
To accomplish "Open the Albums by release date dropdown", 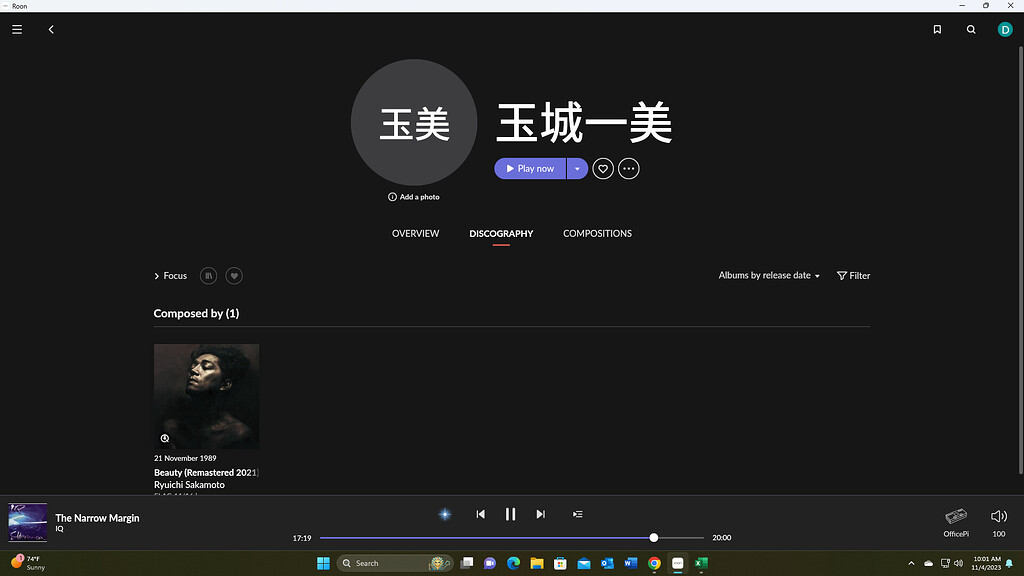I will (768, 275).
